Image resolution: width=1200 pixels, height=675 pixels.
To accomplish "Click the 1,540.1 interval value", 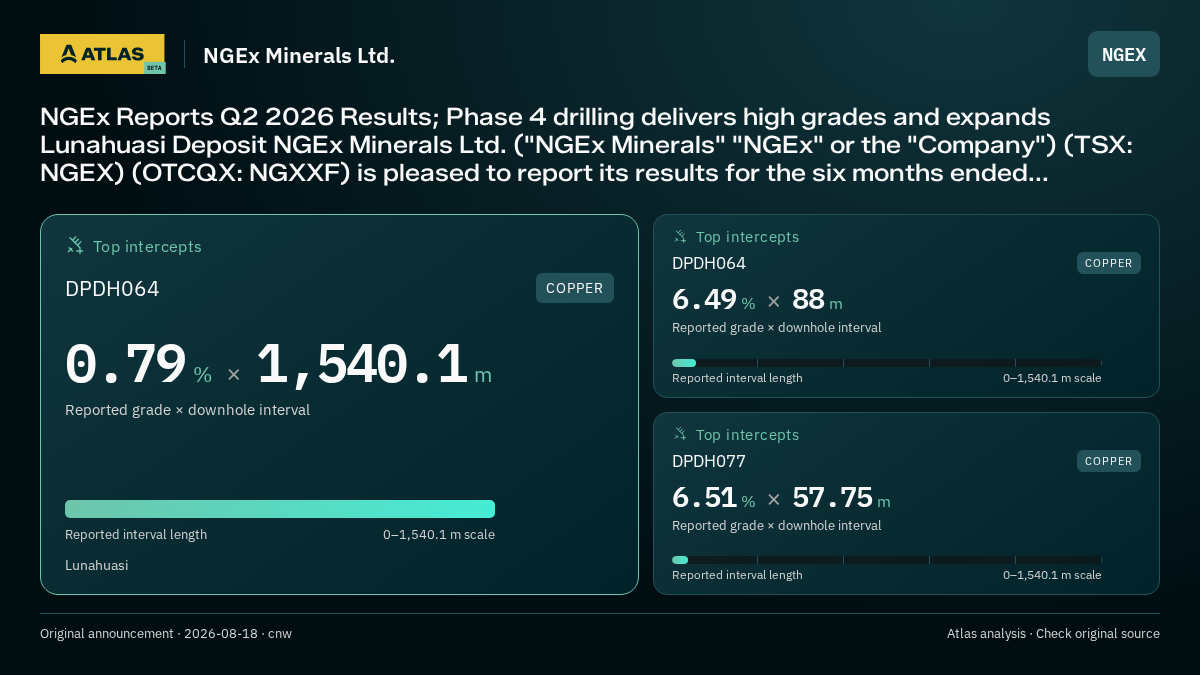I will 363,365.
